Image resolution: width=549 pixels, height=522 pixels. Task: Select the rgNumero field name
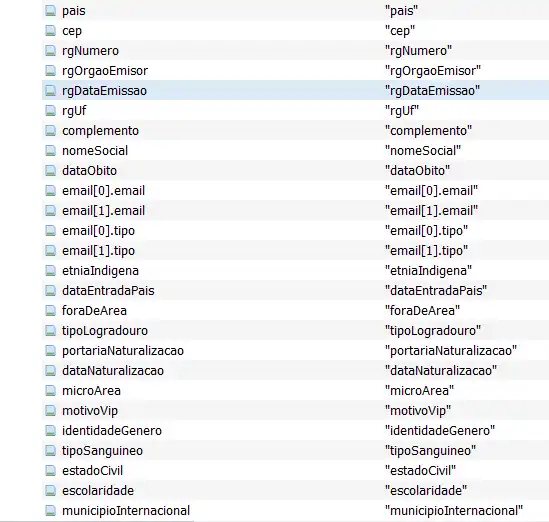point(90,51)
